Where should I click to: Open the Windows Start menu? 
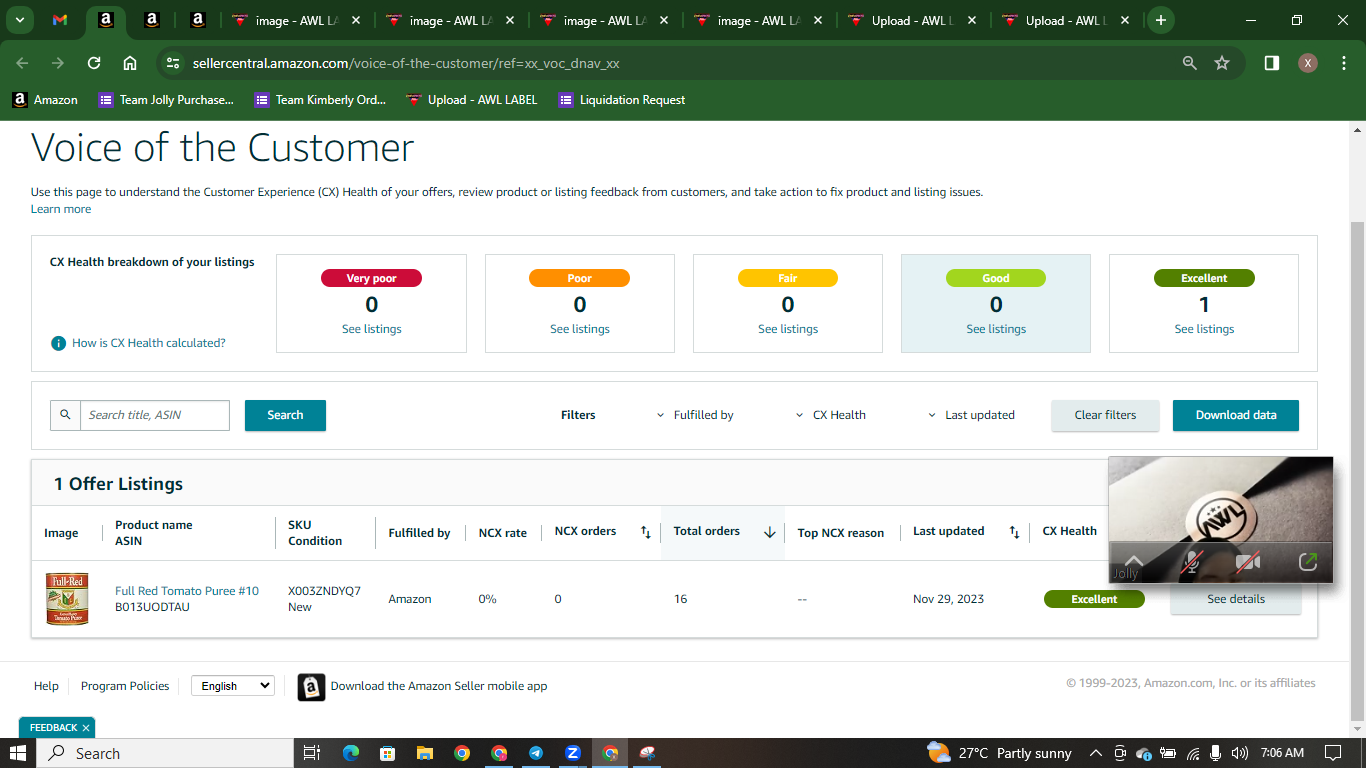point(18,753)
